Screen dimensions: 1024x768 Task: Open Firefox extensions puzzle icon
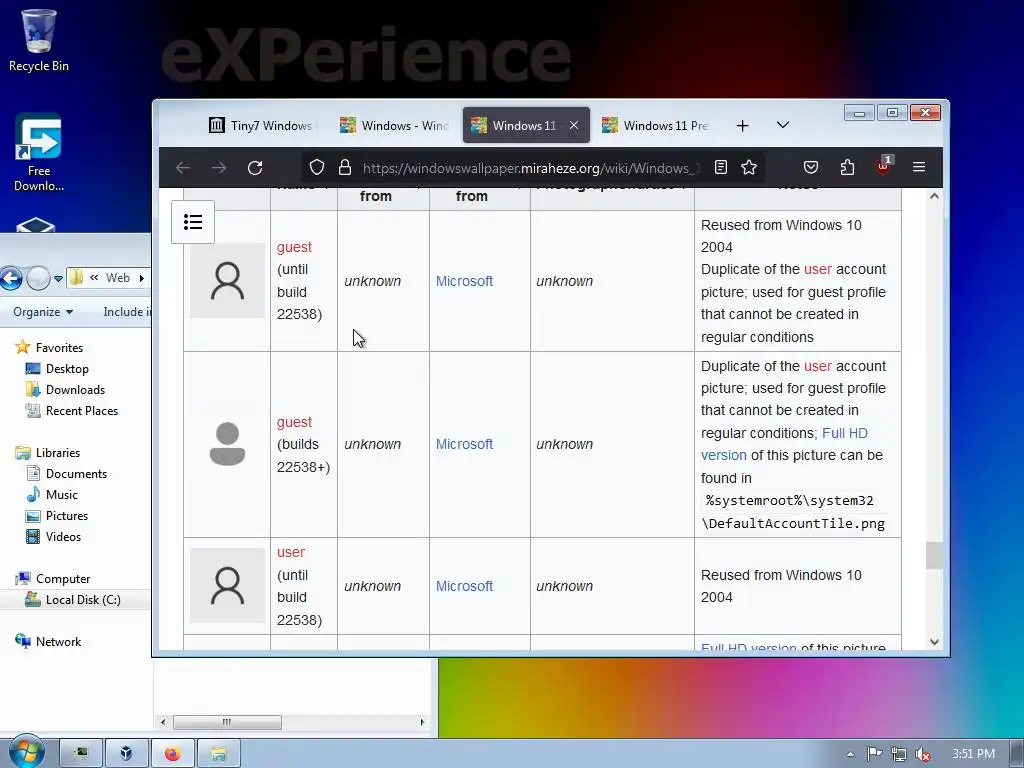tap(847, 168)
